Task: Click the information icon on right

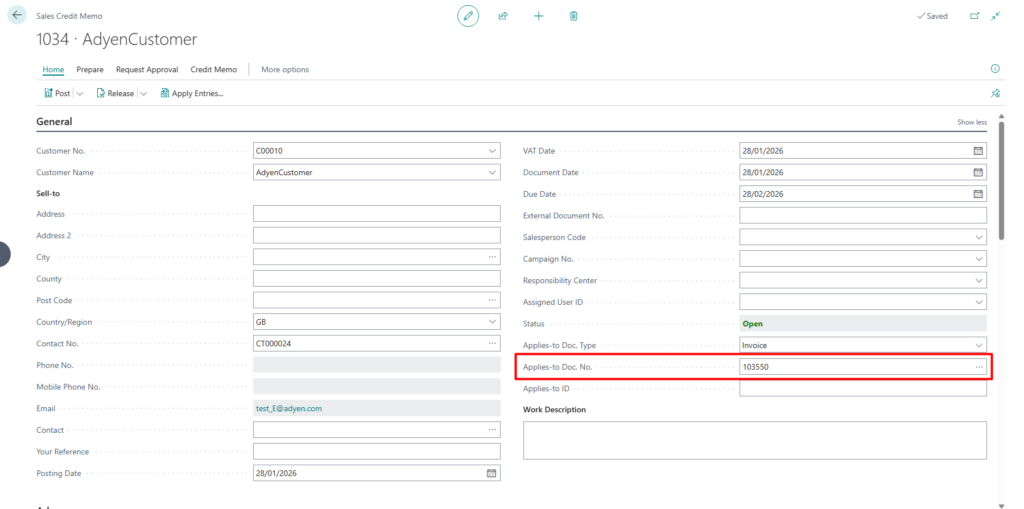Action: click(994, 69)
